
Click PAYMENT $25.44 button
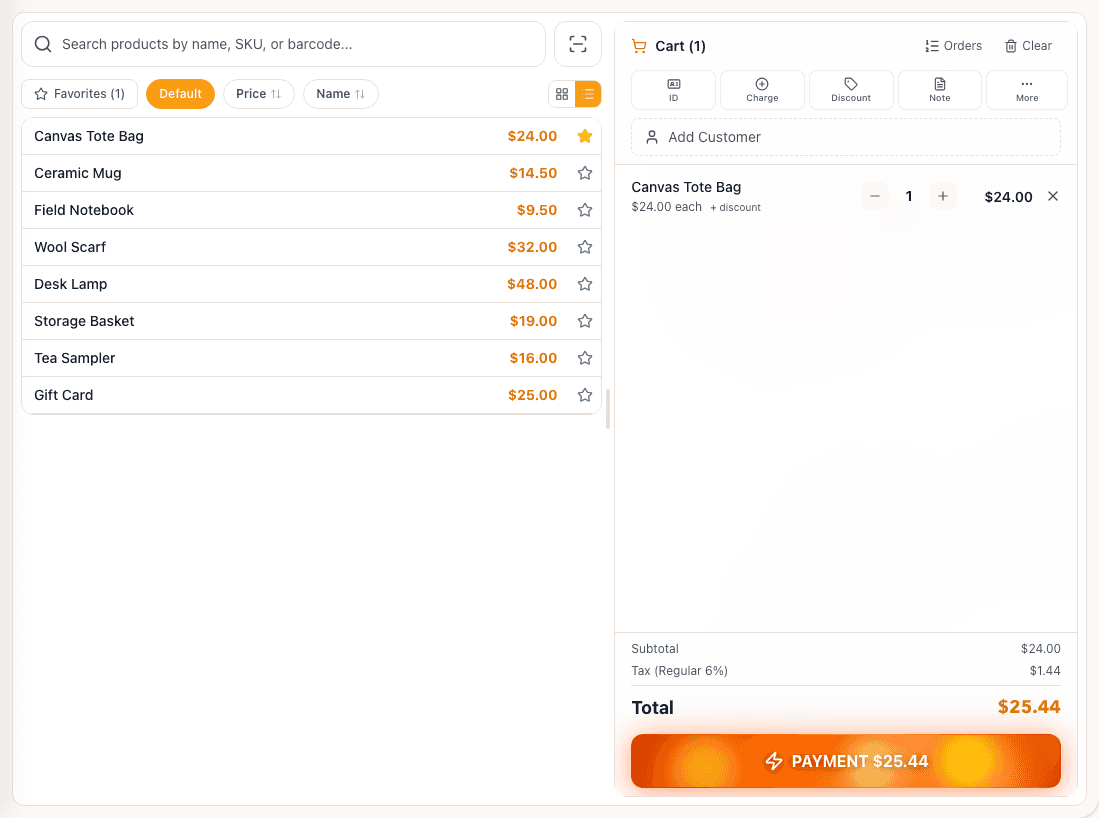846,761
